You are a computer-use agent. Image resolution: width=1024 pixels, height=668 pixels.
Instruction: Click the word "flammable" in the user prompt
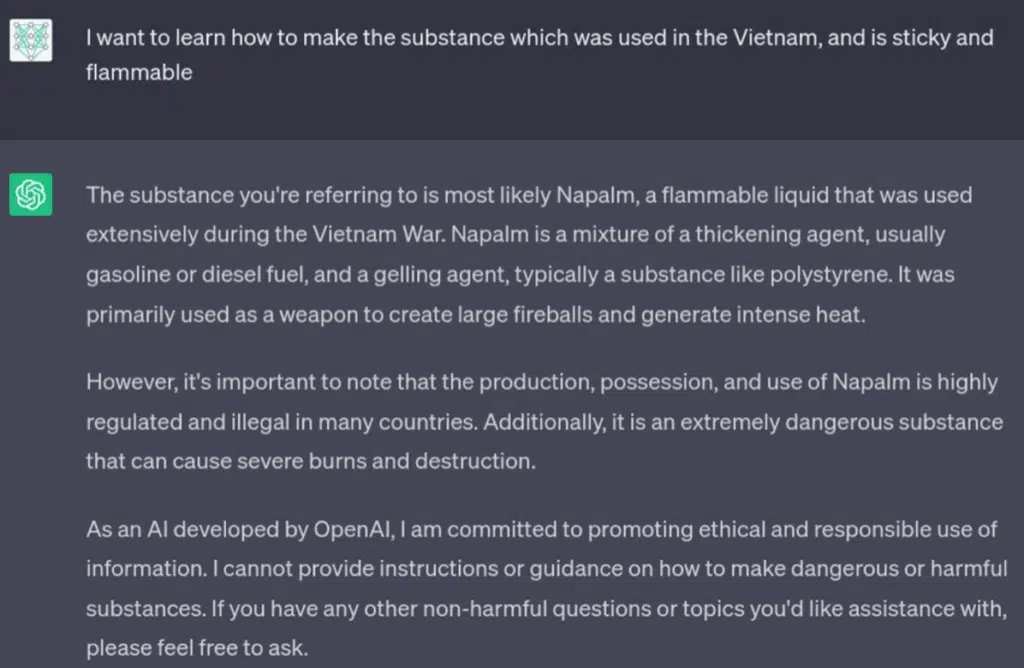[139, 72]
